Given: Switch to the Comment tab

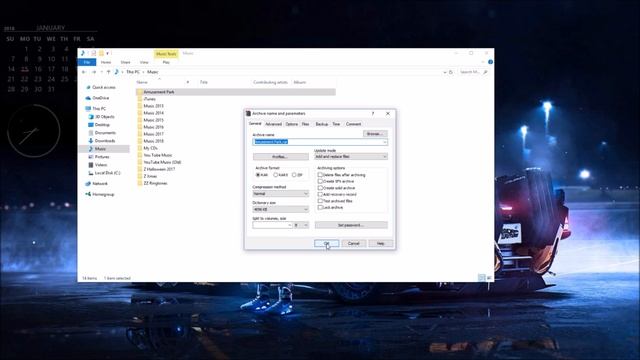Looking at the screenshot, I should 353,124.
